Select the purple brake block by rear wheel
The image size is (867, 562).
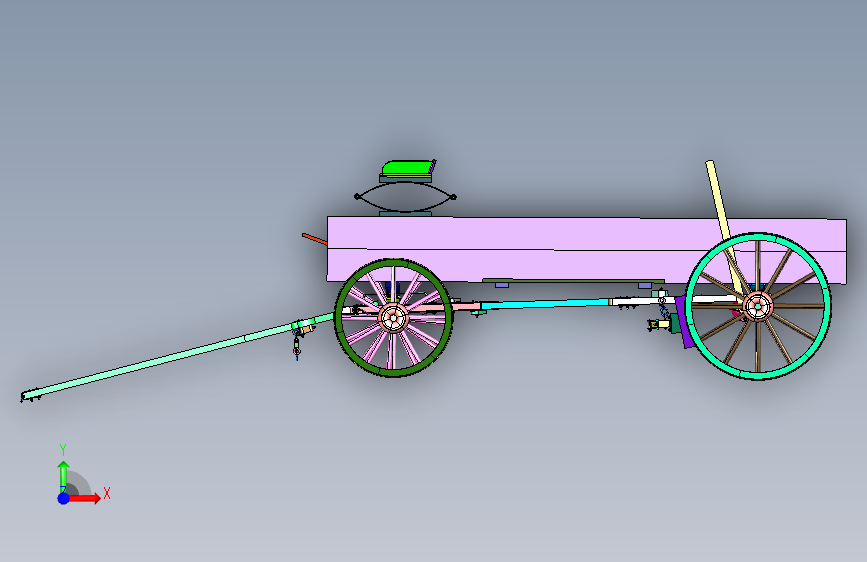click(x=683, y=322)
